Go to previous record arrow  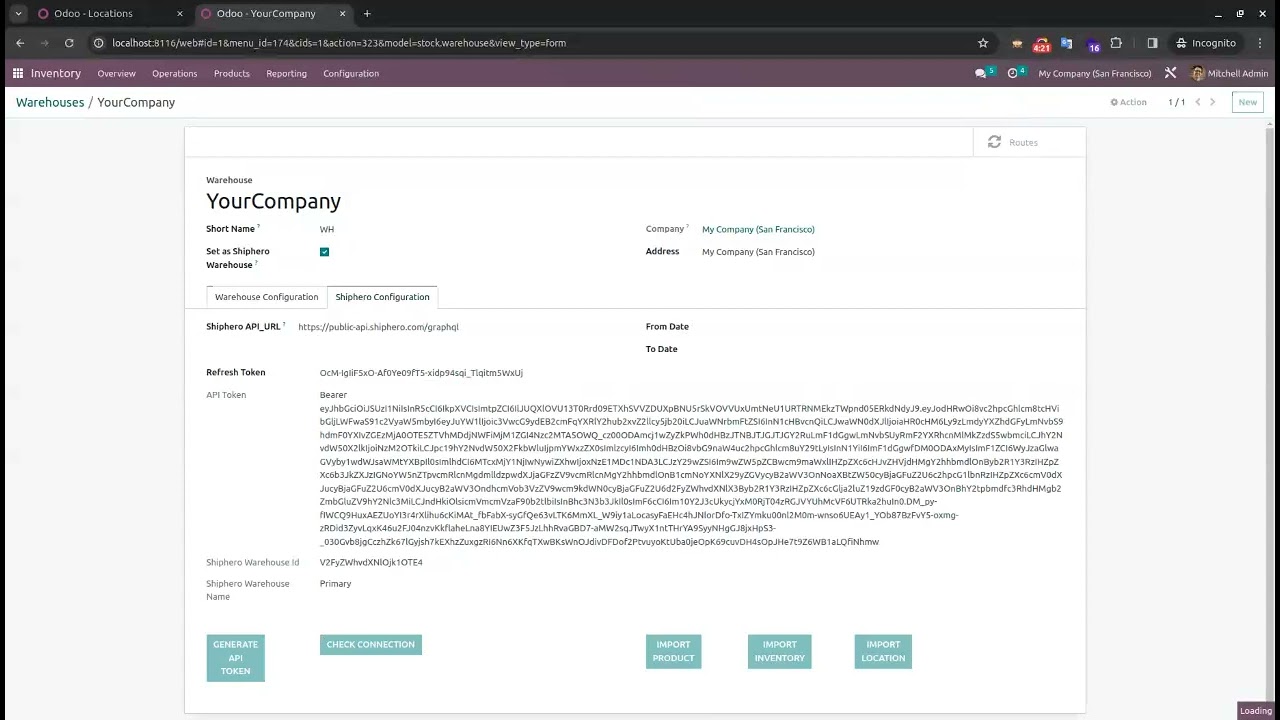(x=1198, y=102)
